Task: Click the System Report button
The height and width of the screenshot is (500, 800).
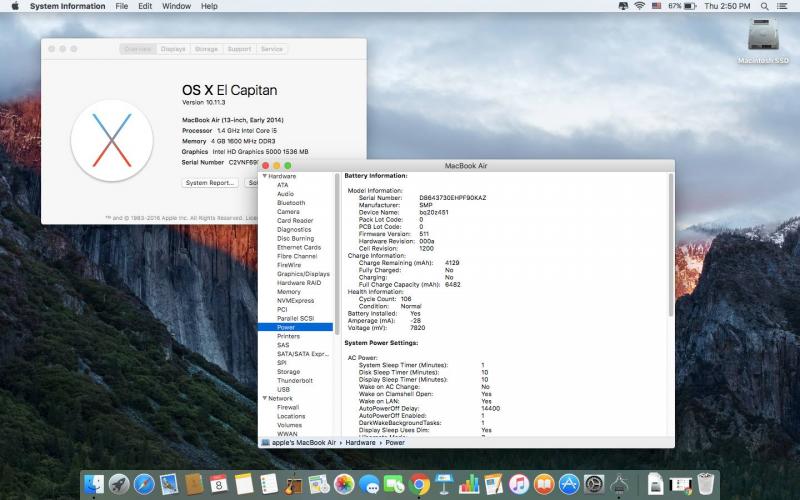Action: [210, 183]
